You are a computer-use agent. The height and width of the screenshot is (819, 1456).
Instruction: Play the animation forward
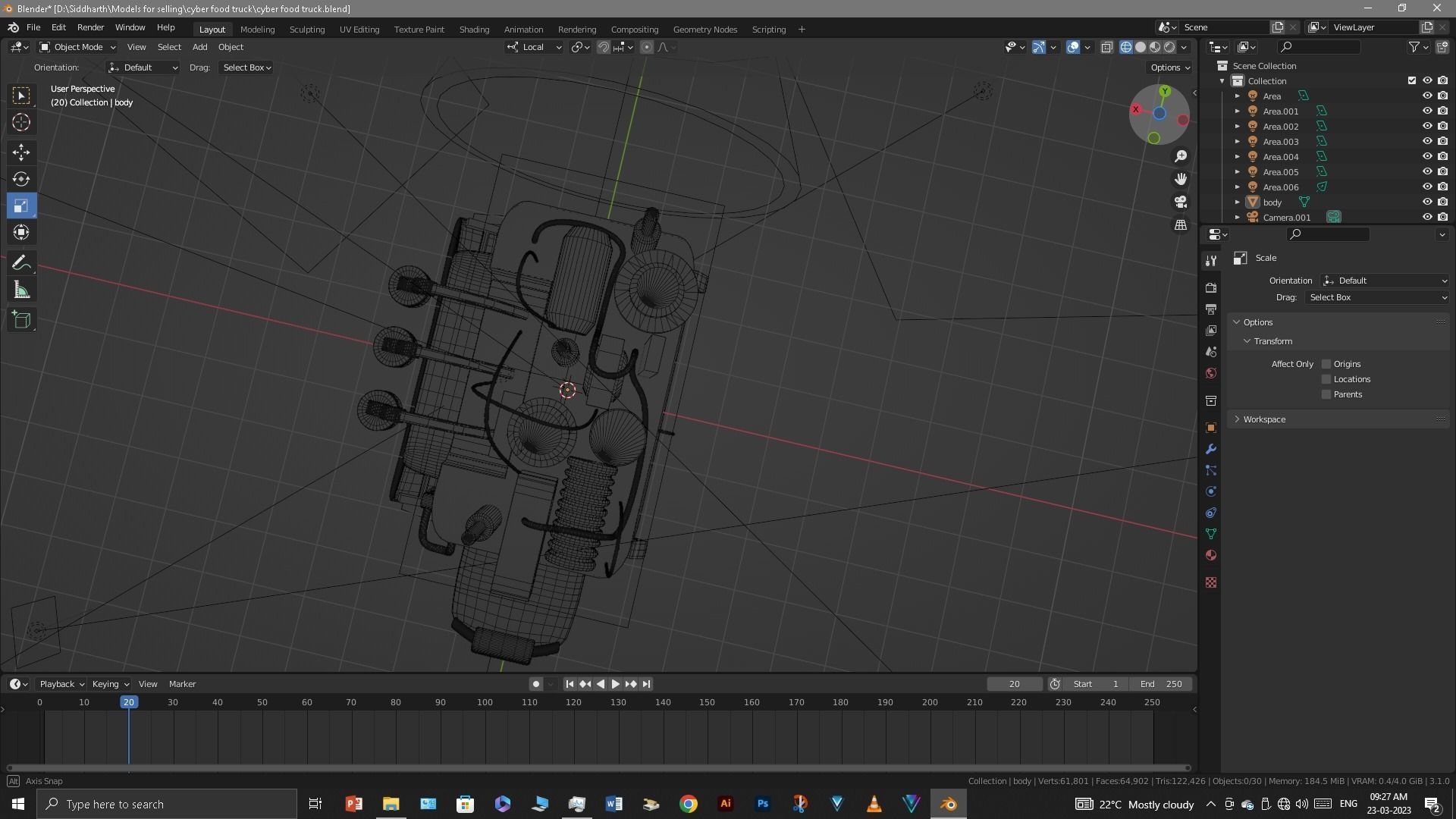615,684
